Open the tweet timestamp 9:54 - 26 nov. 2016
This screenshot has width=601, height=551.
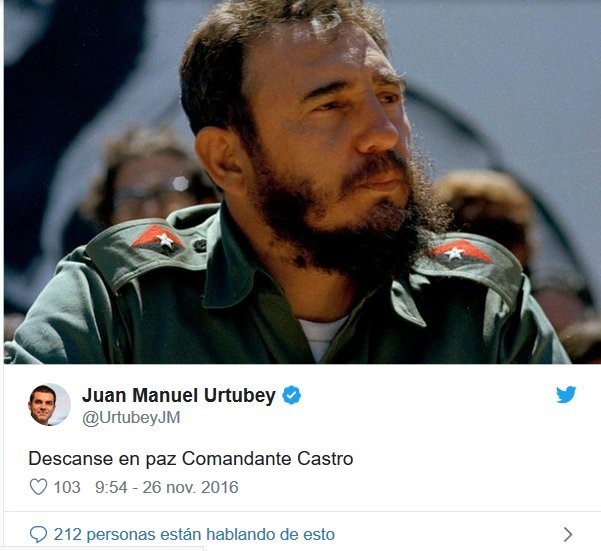[x=167, y=487]
